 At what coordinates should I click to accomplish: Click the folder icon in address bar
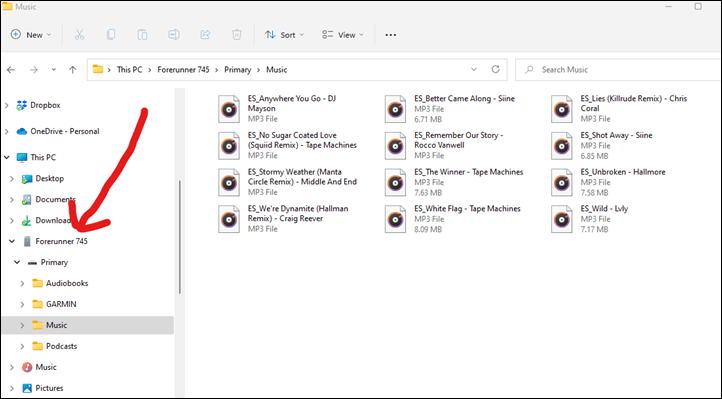98,69
